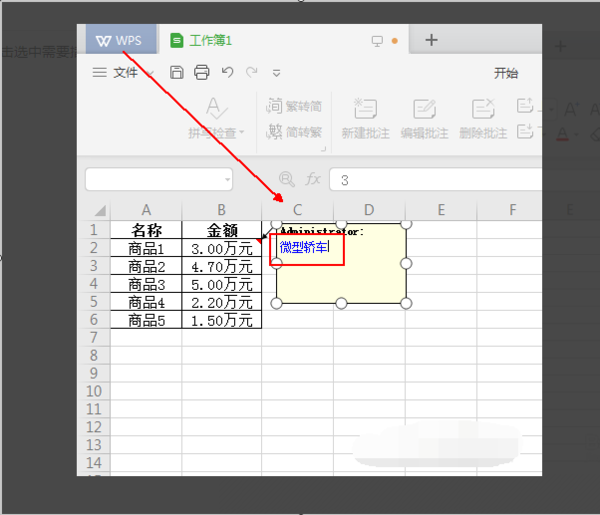Select column F header
Image resolution: width=600 pixels, height=515 pixels.
click(x=509, y=210)
